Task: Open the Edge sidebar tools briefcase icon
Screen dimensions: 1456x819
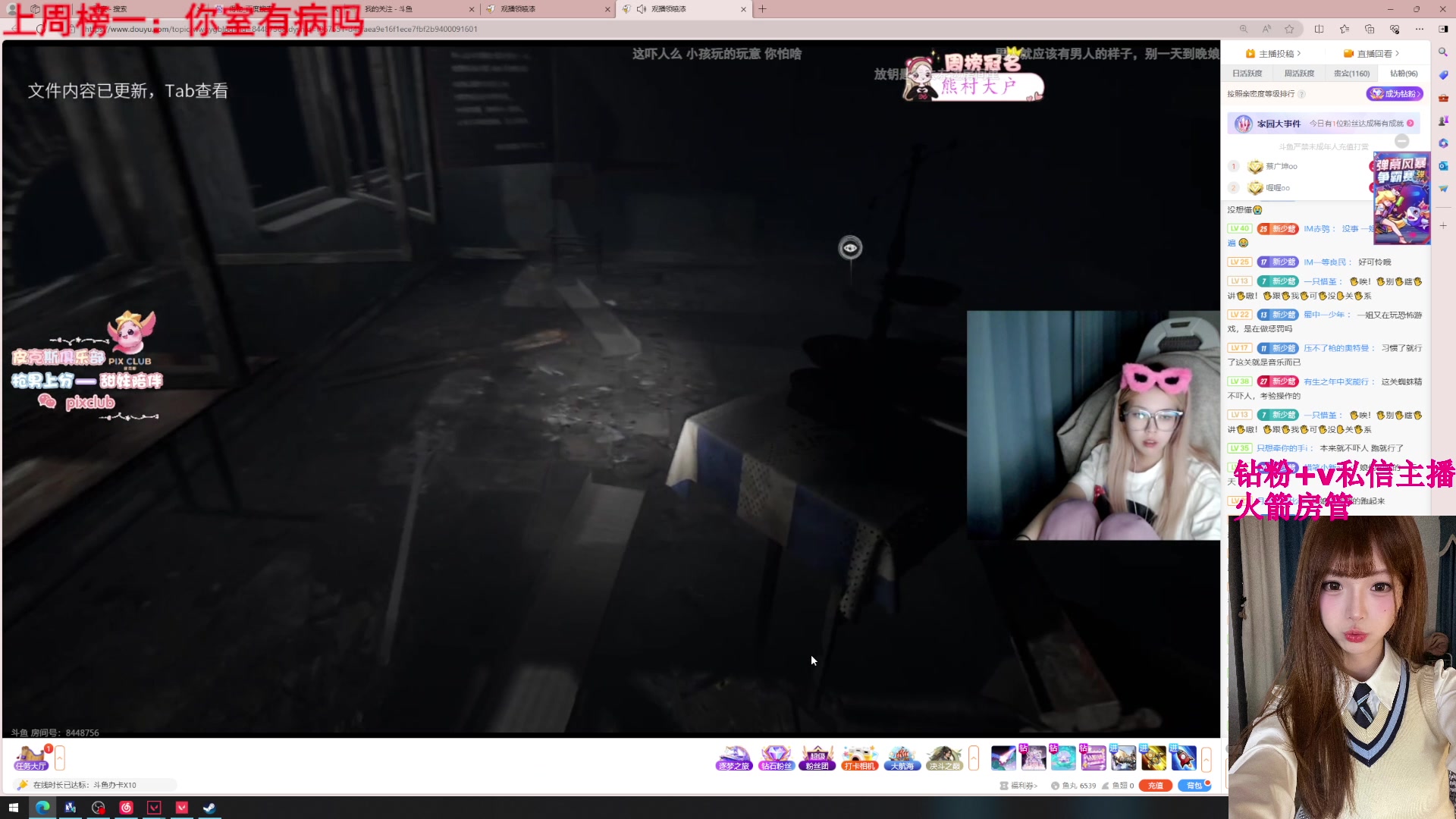Action: click(x=1443, y=98)
